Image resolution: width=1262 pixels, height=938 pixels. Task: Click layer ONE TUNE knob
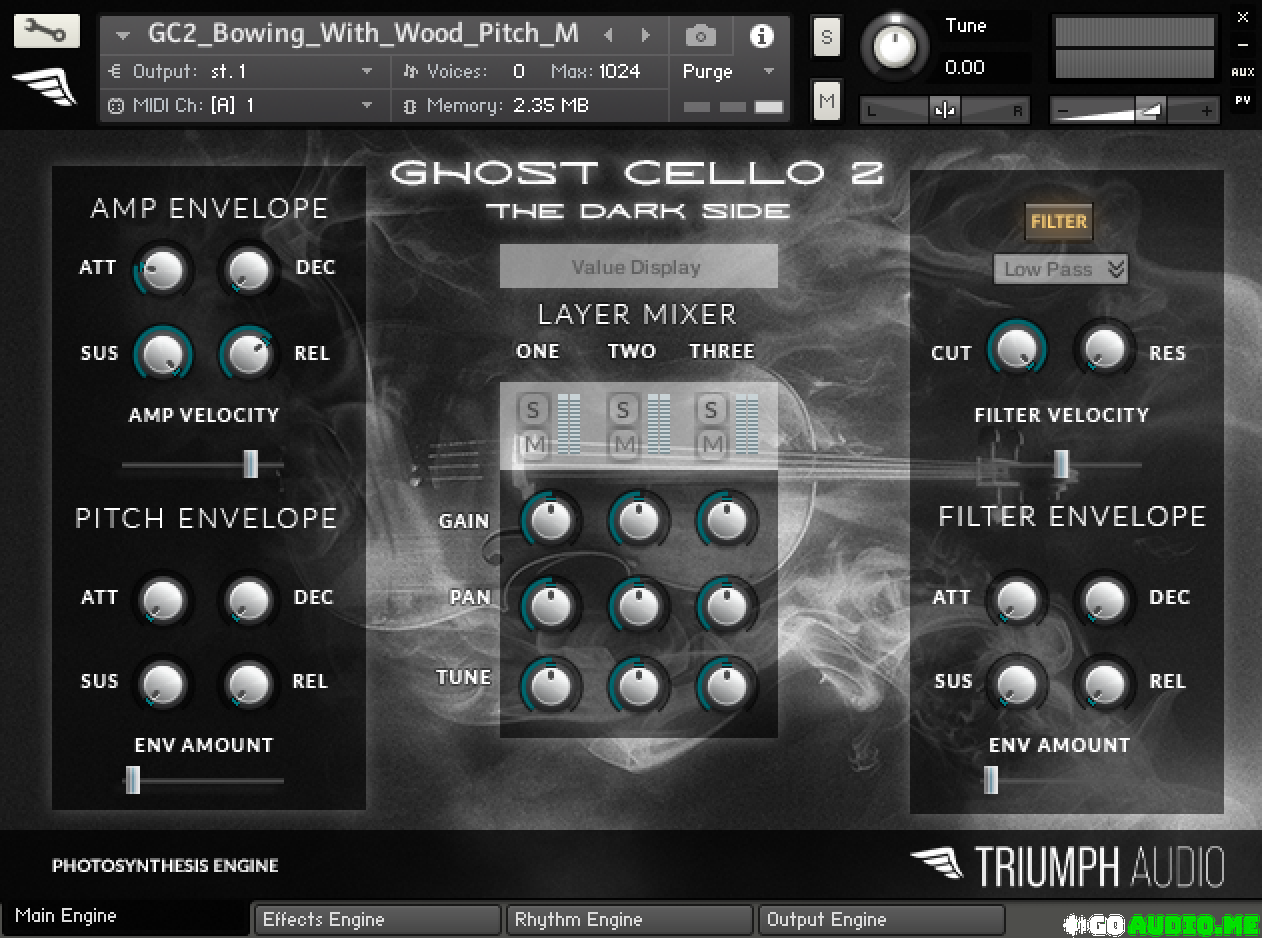(551, 685)
